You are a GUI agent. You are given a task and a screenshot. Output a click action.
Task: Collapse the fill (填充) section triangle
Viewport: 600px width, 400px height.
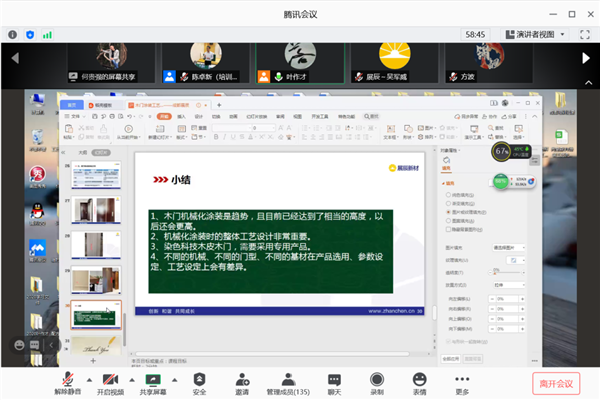click(x=443, y=183)
